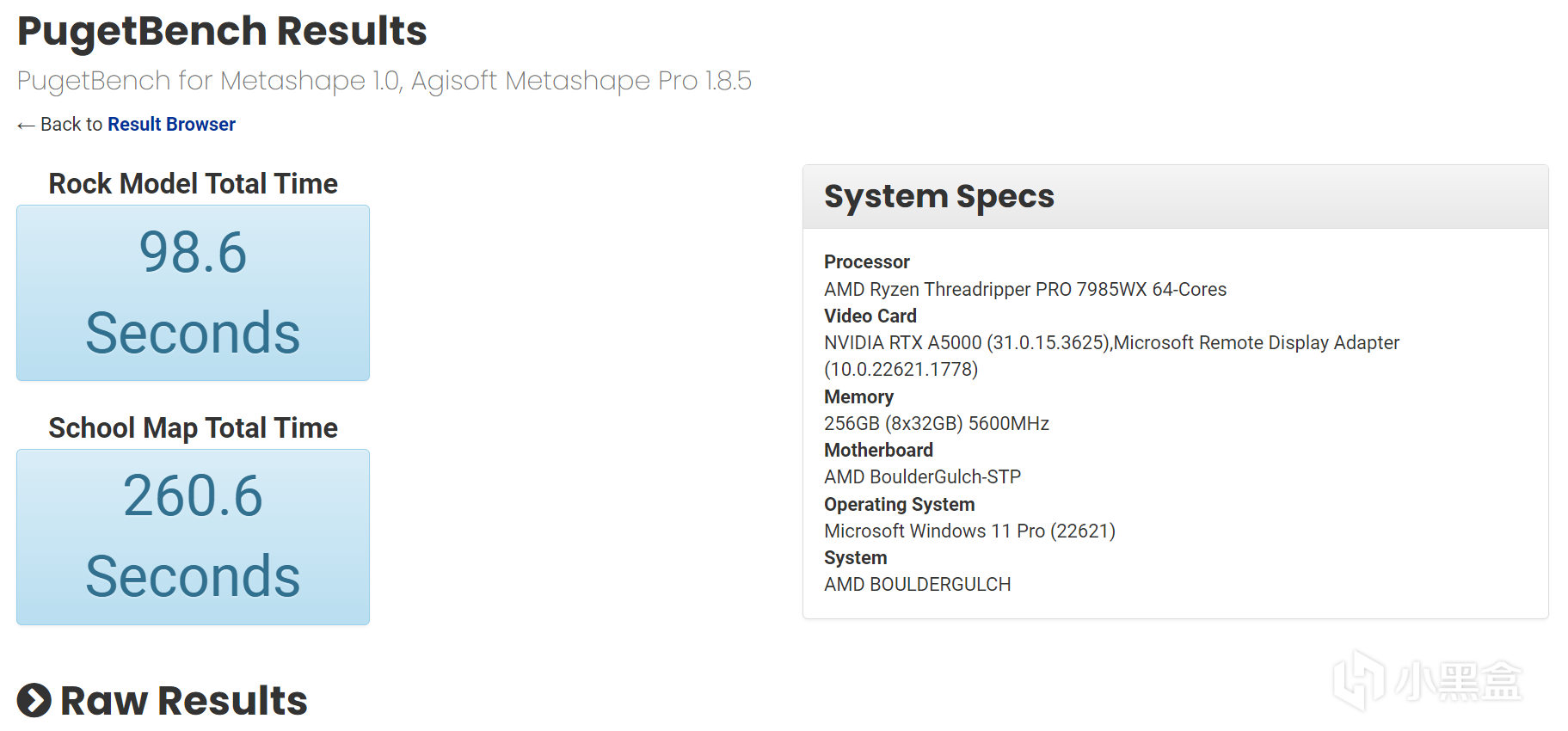The height and width of the screenshot is (731, 1568).
Task: Click the watermark logo icon bottom right
Action: 1357,679
